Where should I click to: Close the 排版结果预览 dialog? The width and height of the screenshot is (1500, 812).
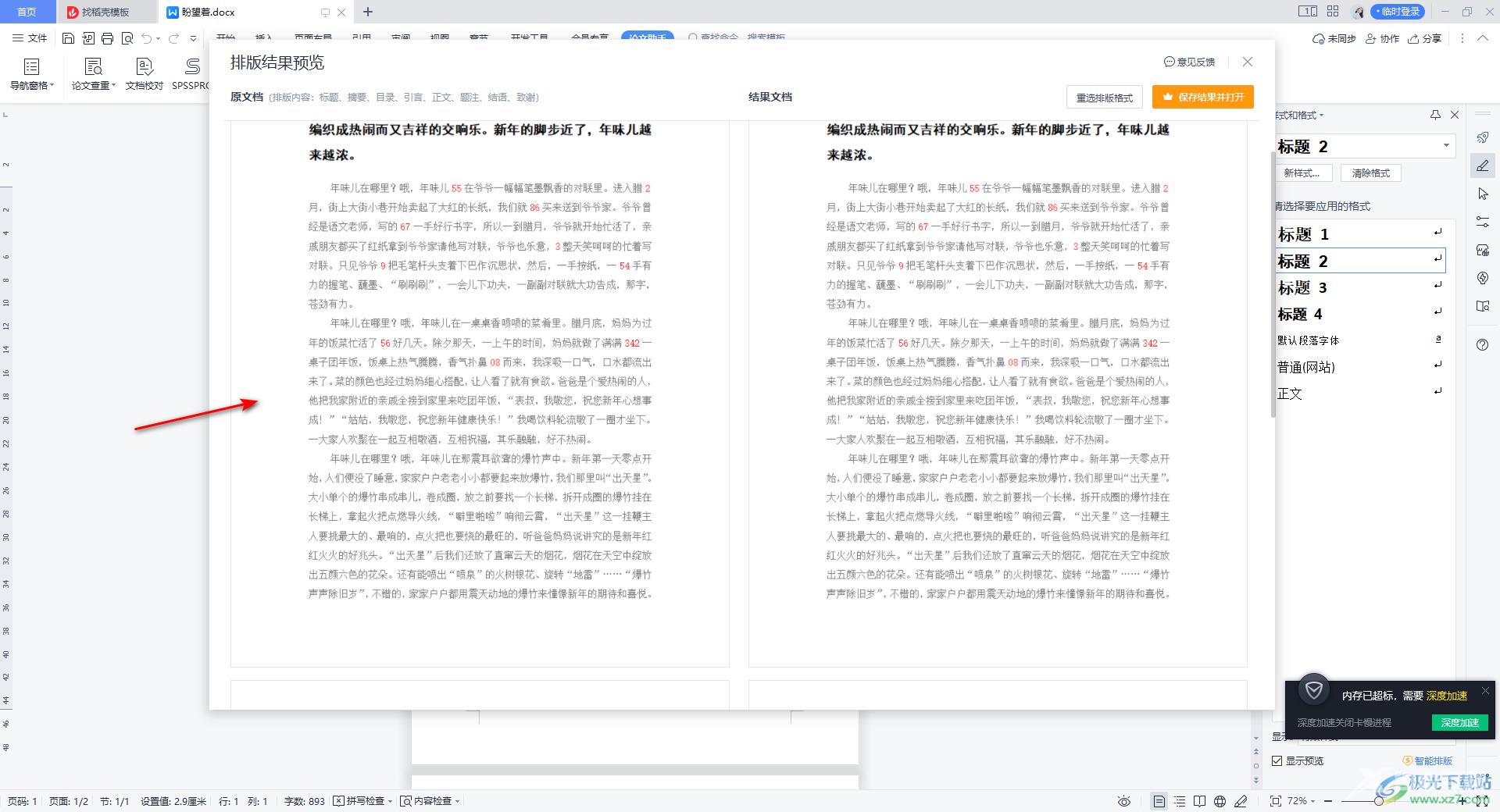[x=1248, y=62]
